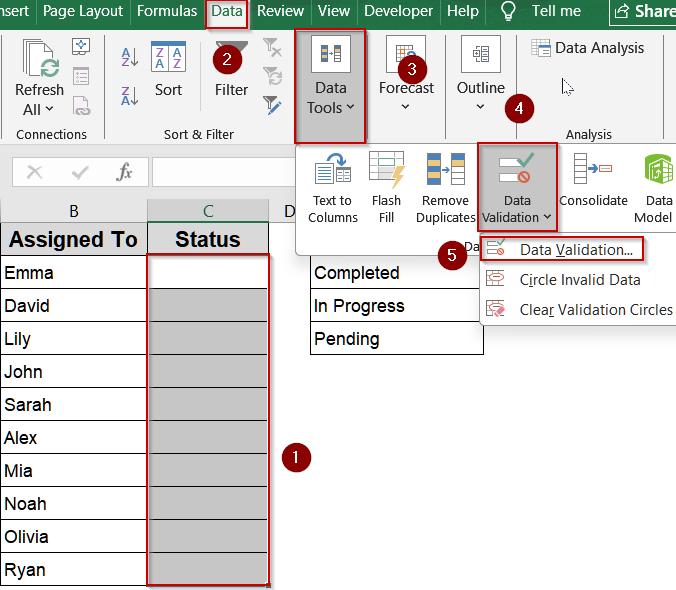
Task: Click the Share button
Action: (x=643, y=12)
